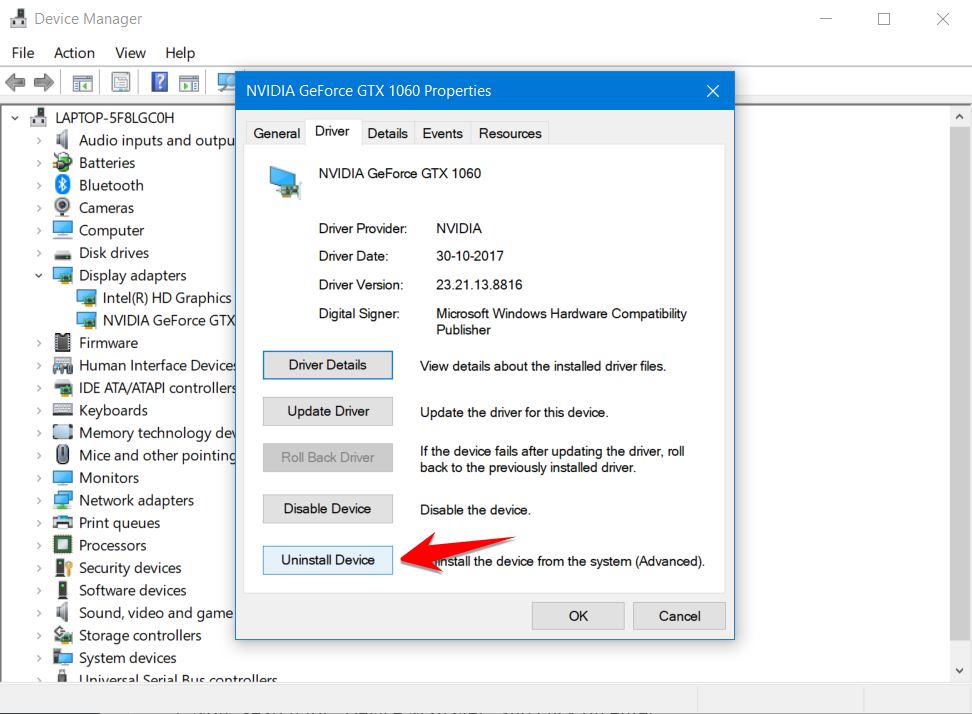
Task: Click the Disable Device button
Action: pos(327,509)
